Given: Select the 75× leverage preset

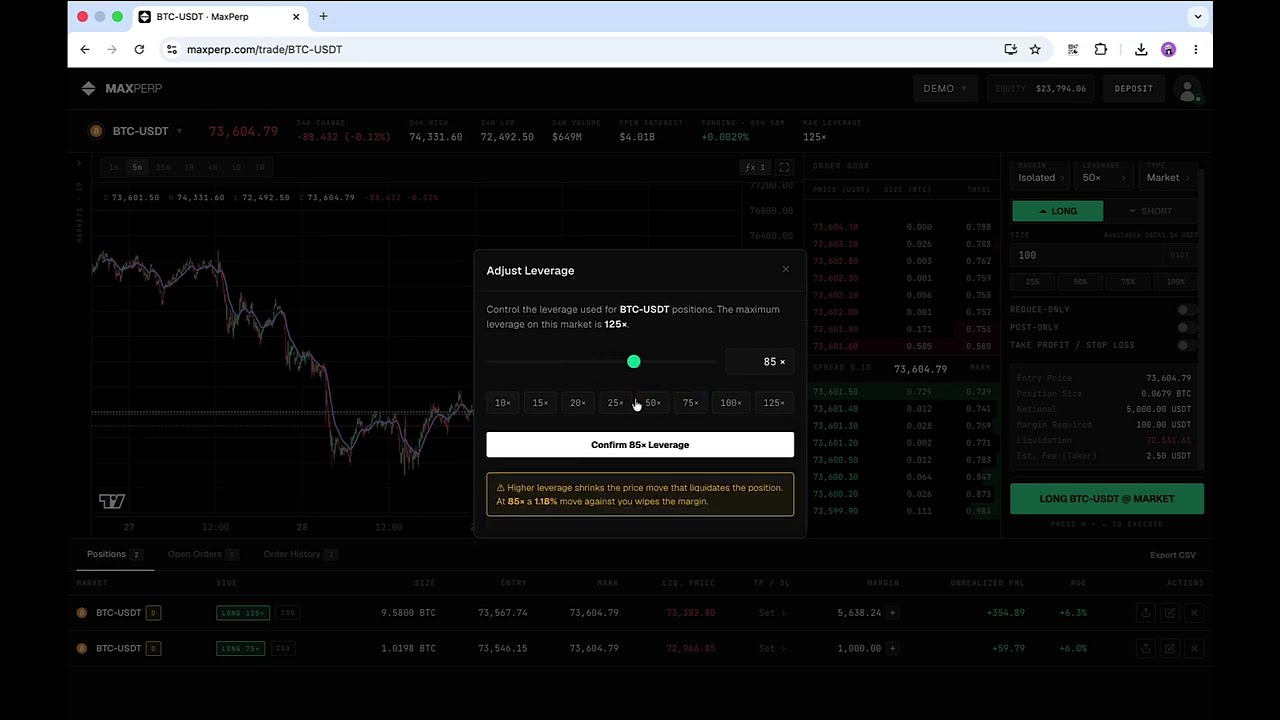Looking at the screenshot, I should coord(691,403).
